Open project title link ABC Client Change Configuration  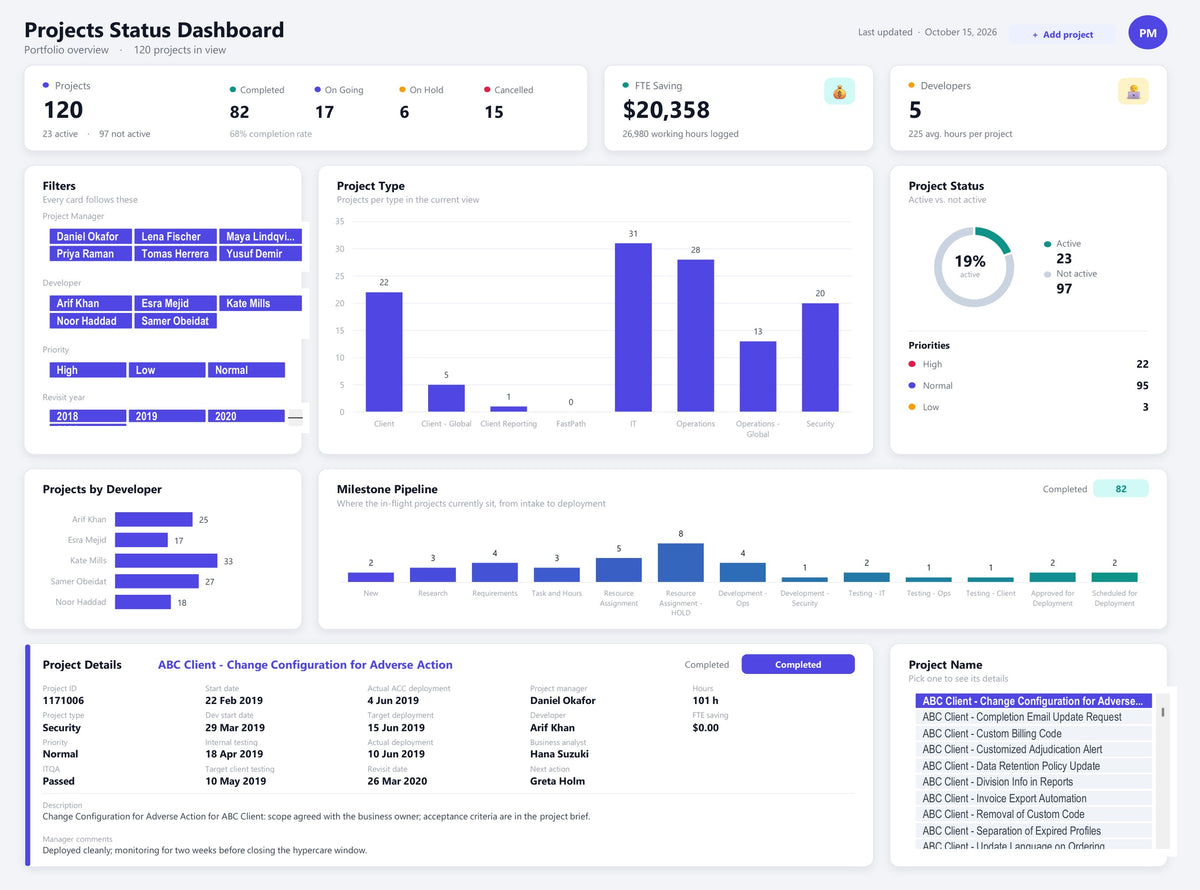pos(305,665)
